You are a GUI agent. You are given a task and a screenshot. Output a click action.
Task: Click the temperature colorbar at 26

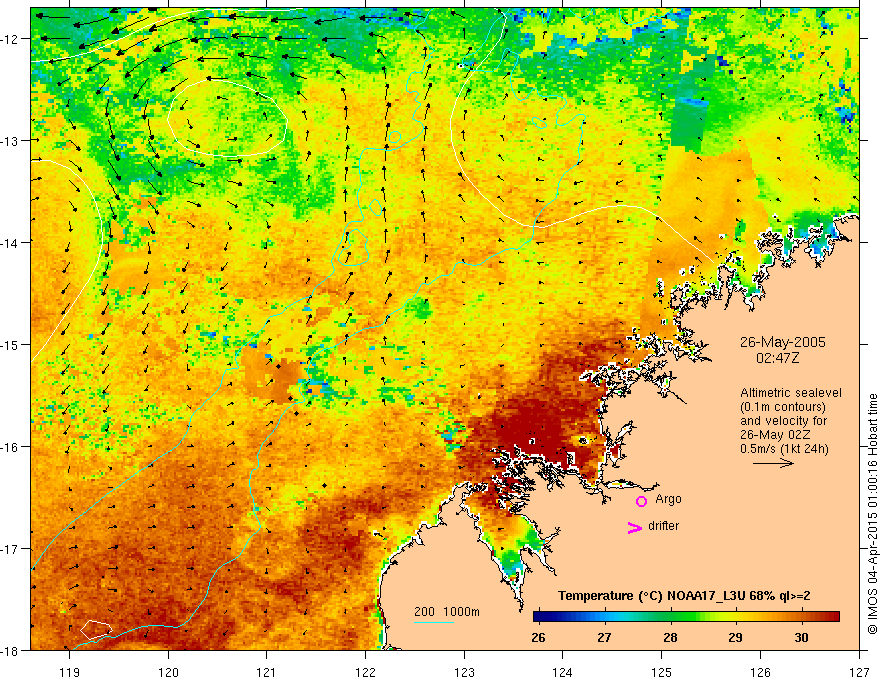538,617
